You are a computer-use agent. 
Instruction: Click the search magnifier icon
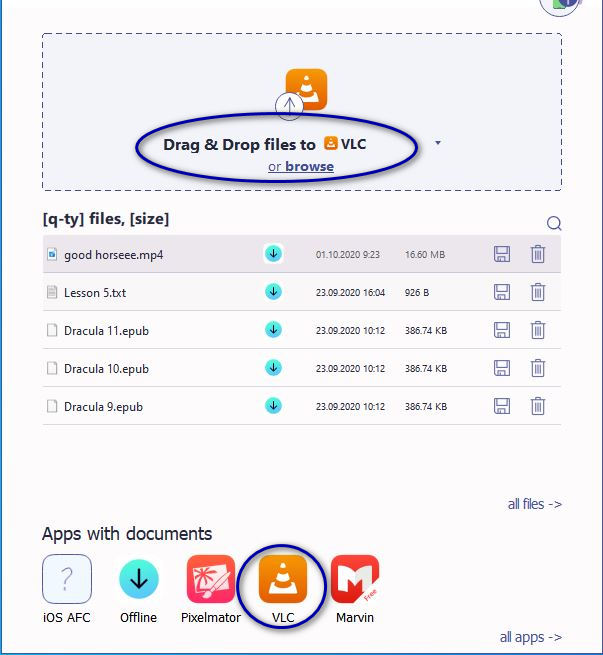point(554,223)
